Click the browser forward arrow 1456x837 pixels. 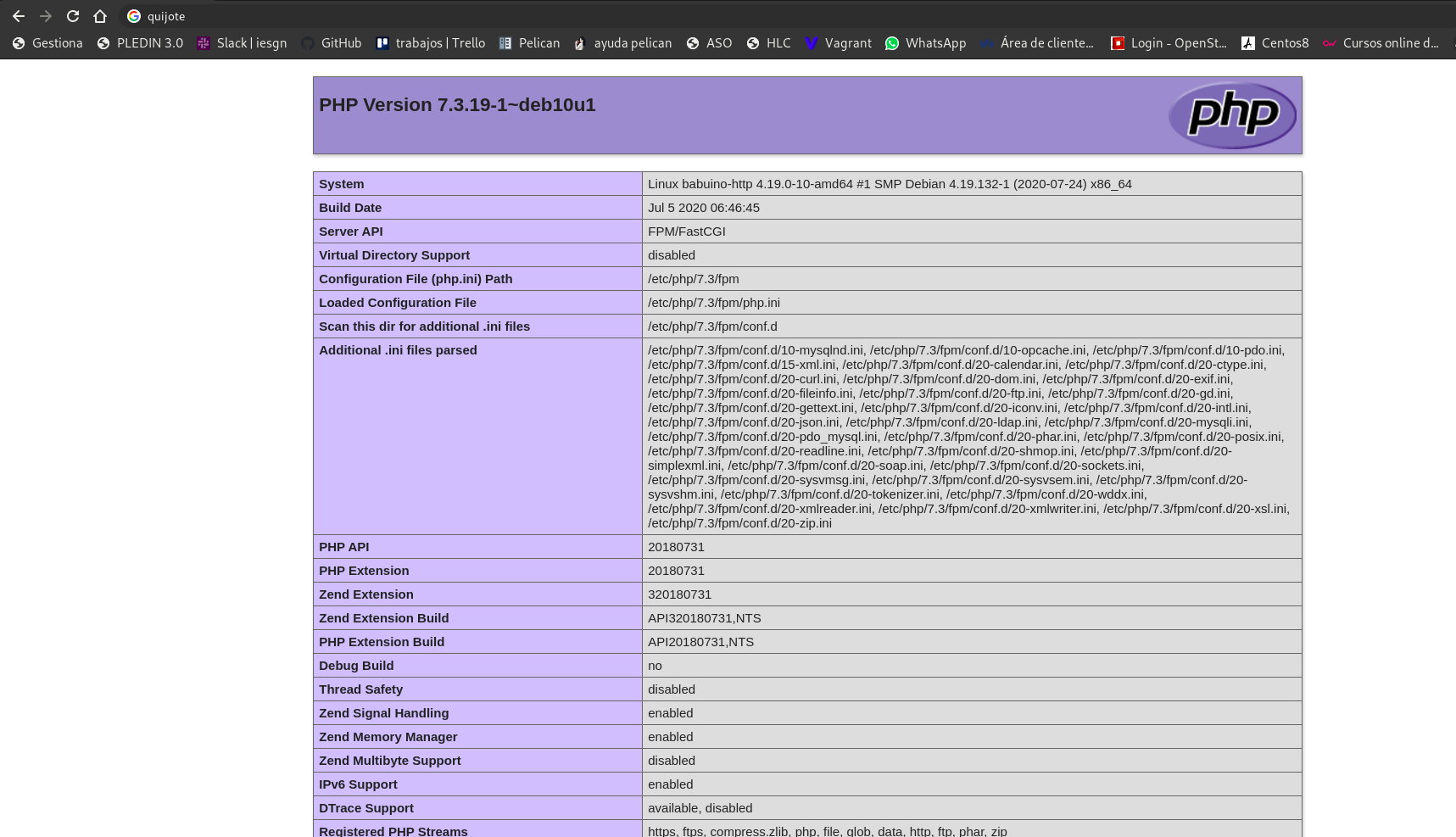46,16
